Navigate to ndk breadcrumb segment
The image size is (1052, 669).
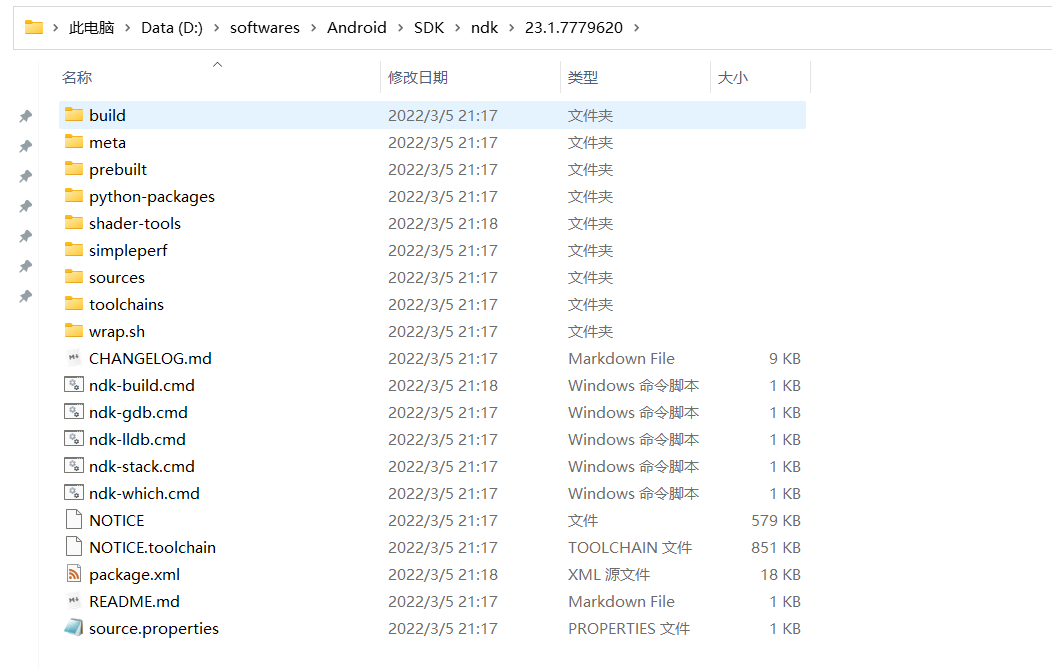pyautogui.click(x=484, y=28)
